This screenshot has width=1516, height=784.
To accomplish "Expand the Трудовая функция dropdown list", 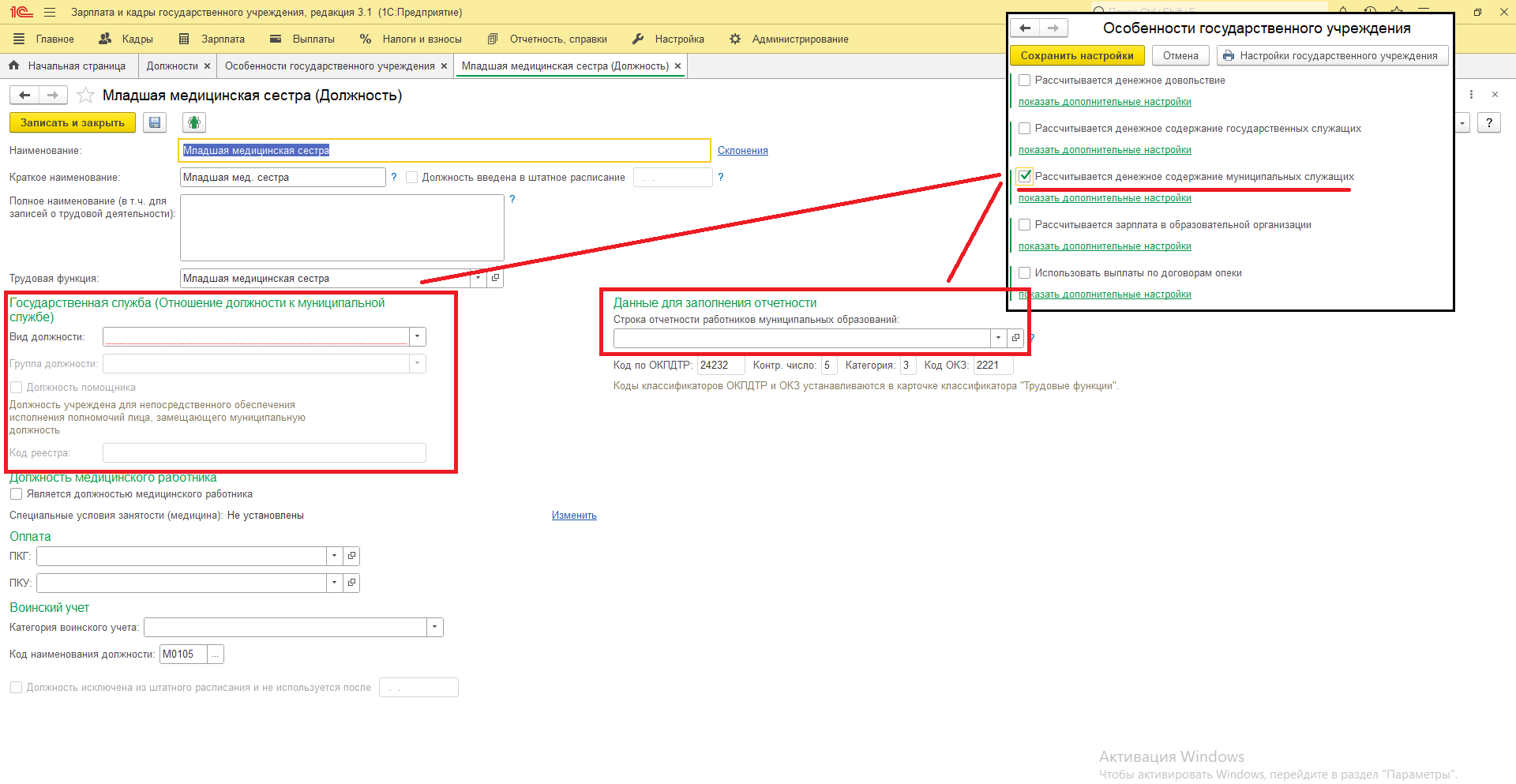I will pyautogui.click(x=478, y=278).
